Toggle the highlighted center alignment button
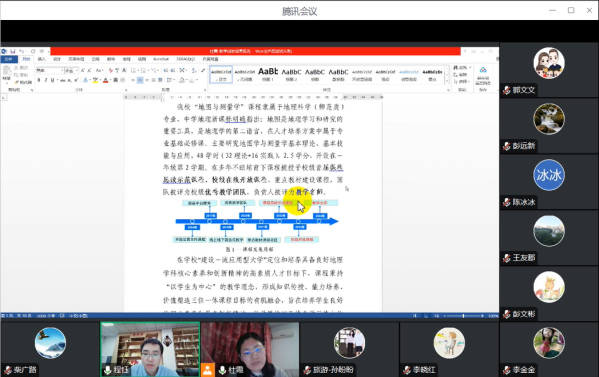This screenshot has width=599, height=377. [x=140, y=80]
